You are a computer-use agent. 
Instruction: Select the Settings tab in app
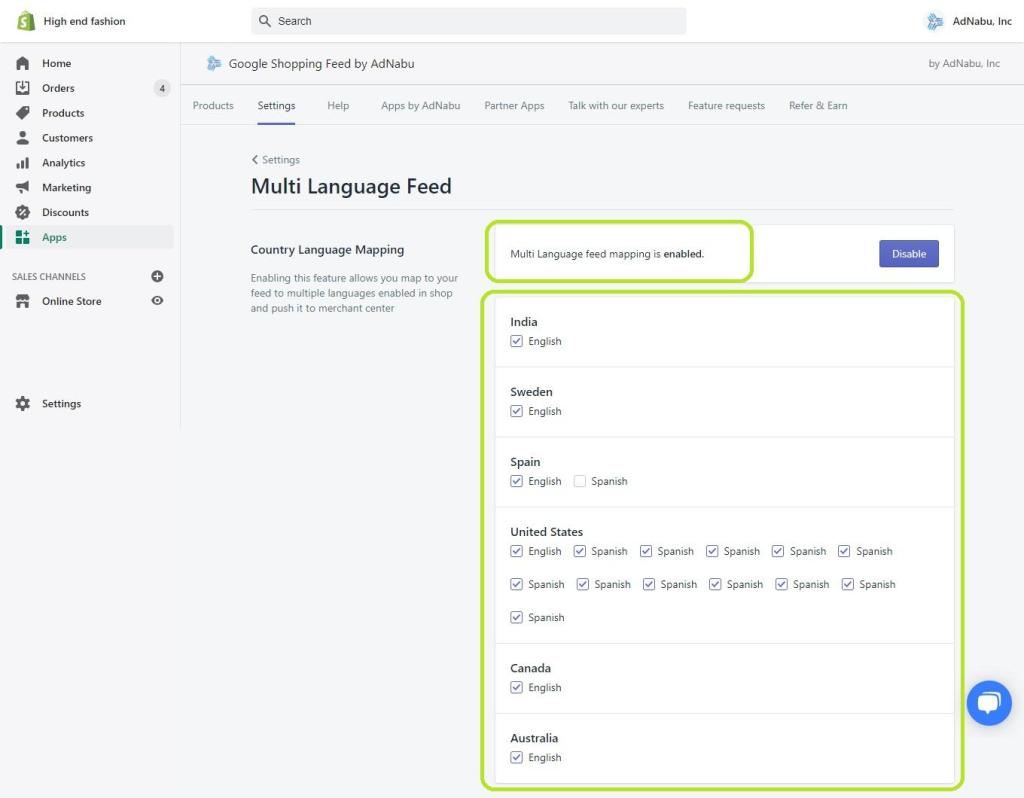point(276,106)
